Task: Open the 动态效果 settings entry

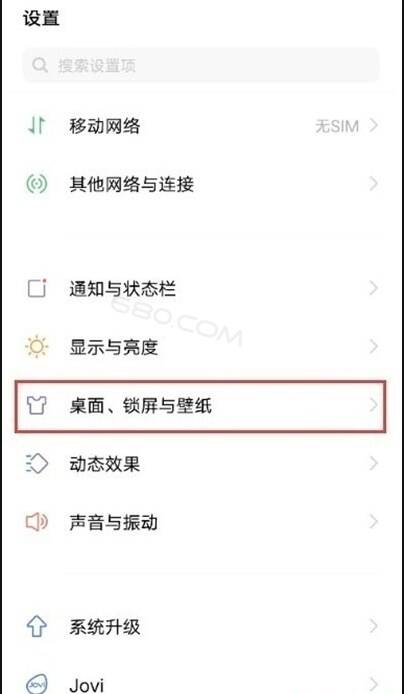Action: 202,464
